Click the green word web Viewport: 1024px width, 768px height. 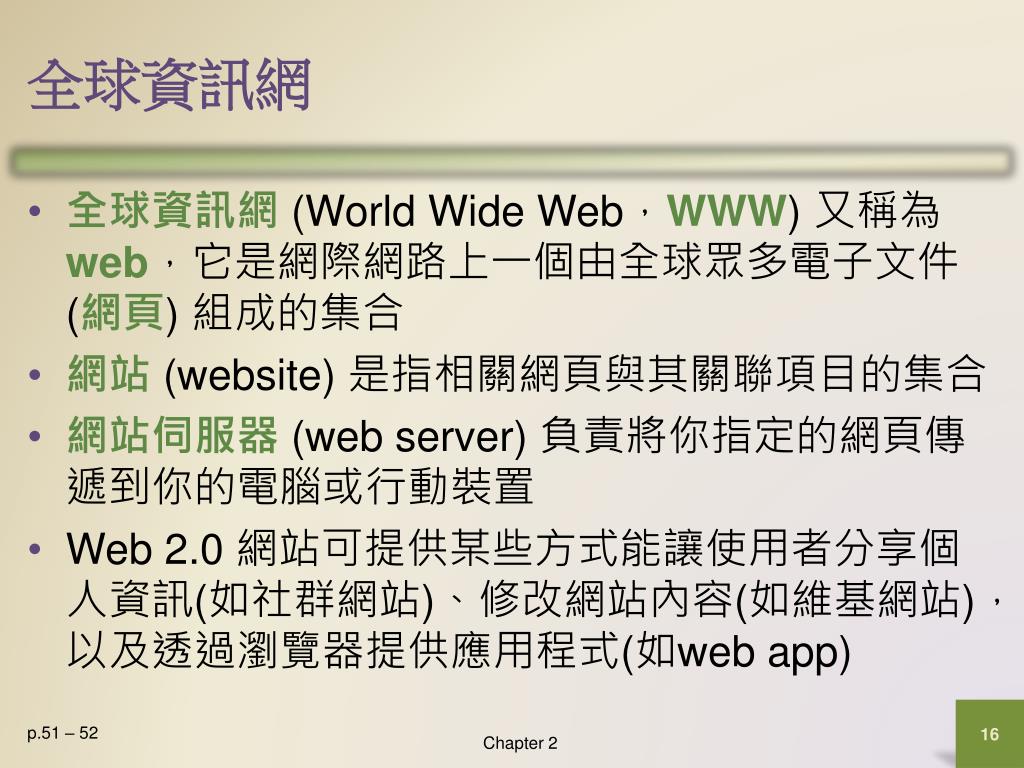[106, 263]
